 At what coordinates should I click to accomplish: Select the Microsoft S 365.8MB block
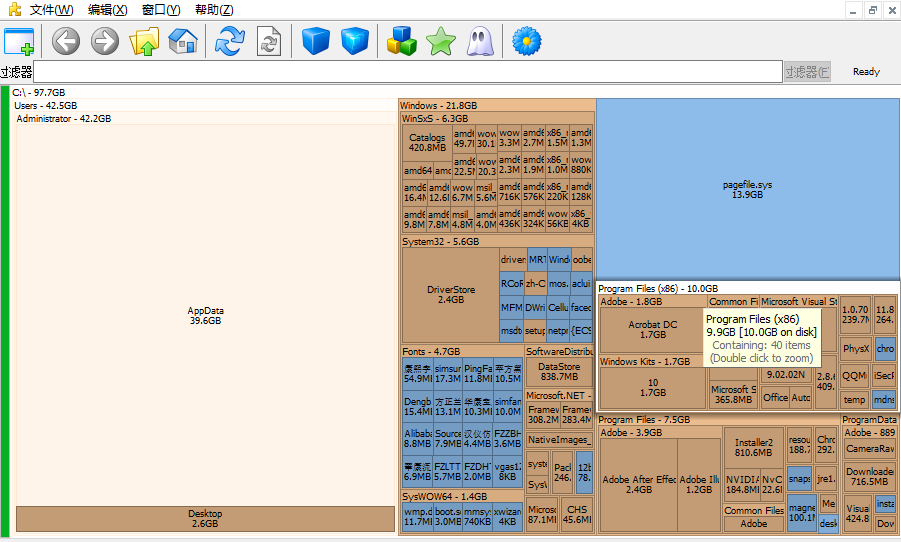pos(733,394)
